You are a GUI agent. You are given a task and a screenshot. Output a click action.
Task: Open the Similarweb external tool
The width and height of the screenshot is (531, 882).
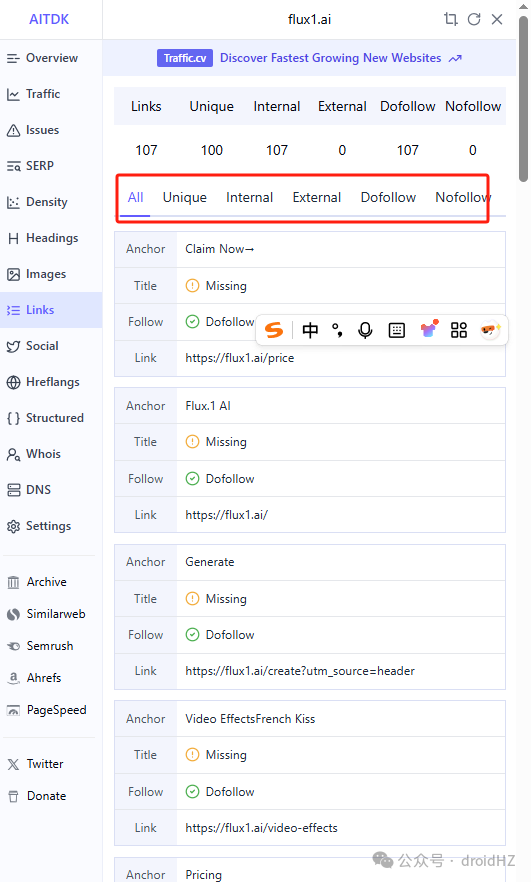coord(48,614)
